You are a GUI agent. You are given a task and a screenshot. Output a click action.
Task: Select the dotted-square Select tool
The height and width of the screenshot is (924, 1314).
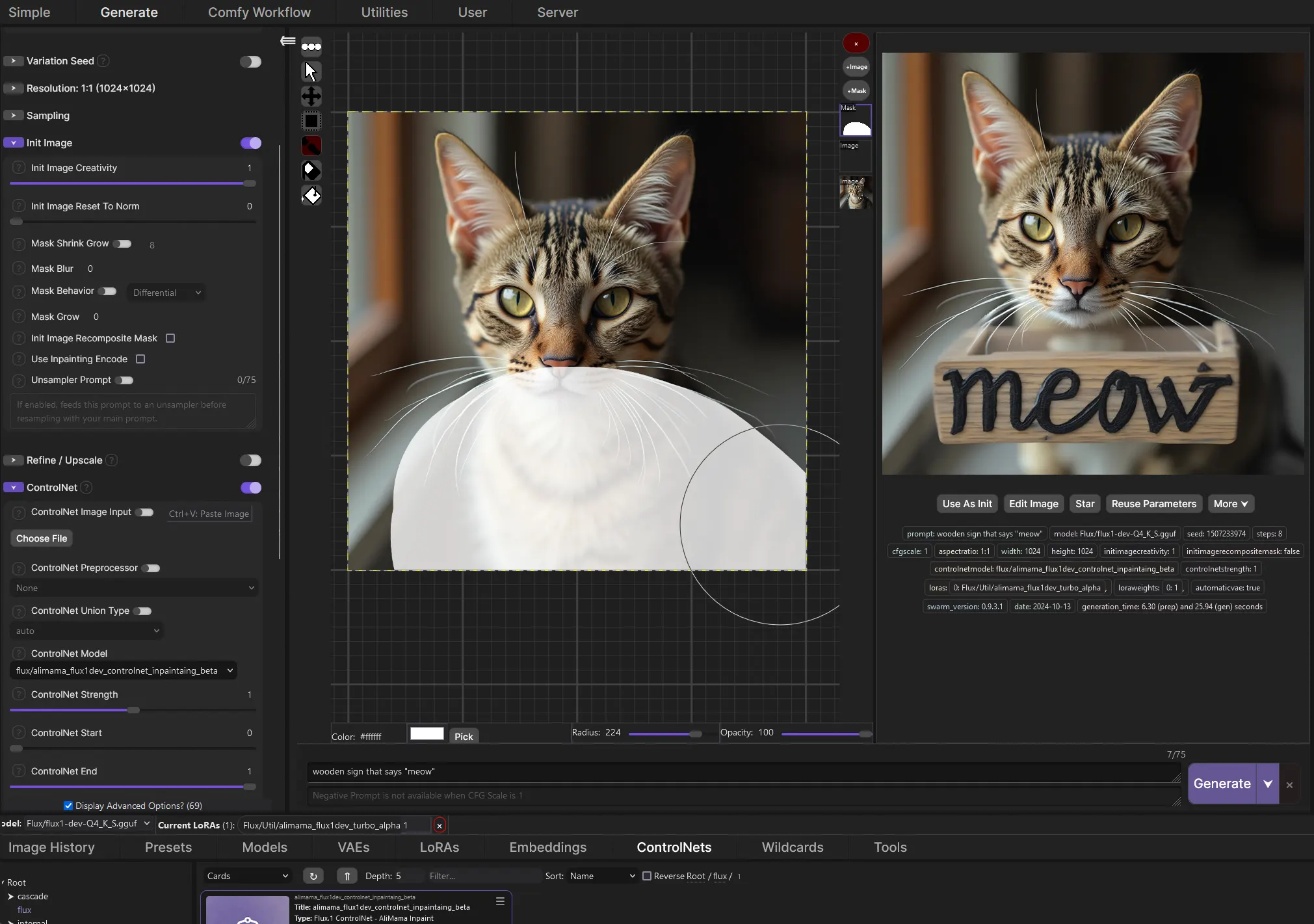(x=311, y=121)
